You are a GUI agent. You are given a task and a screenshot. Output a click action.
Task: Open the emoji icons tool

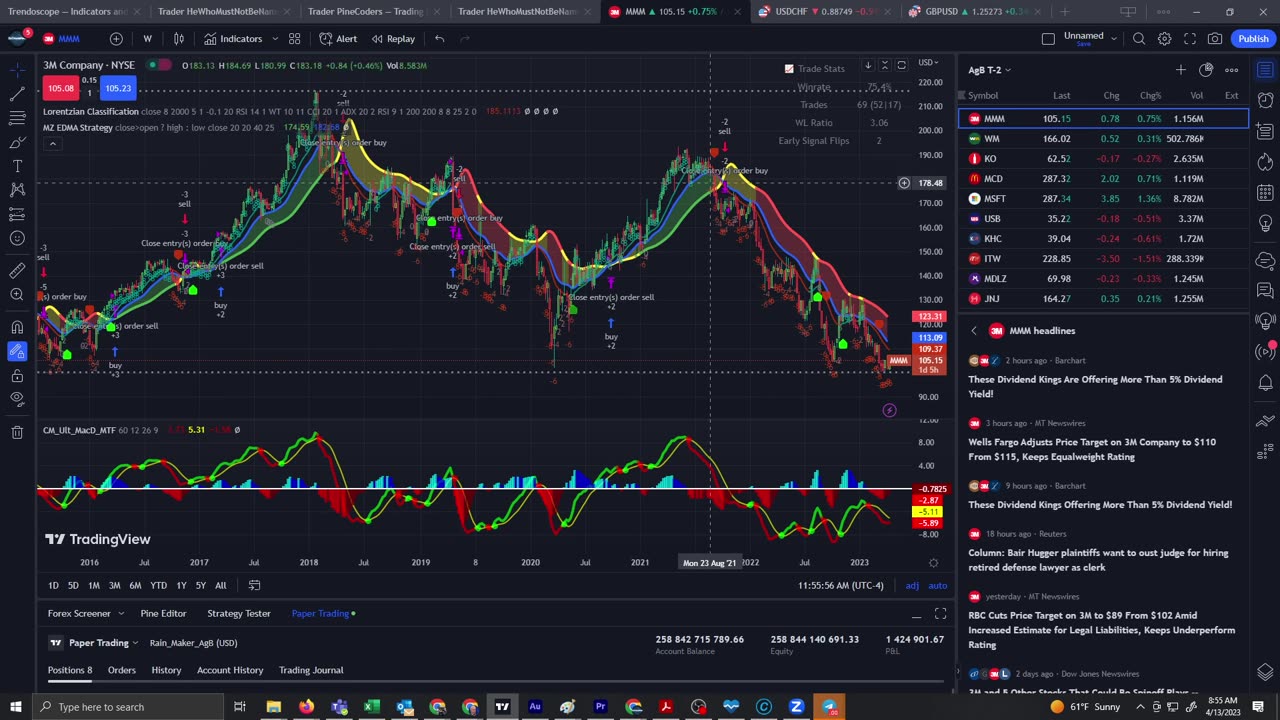(17, 238)
